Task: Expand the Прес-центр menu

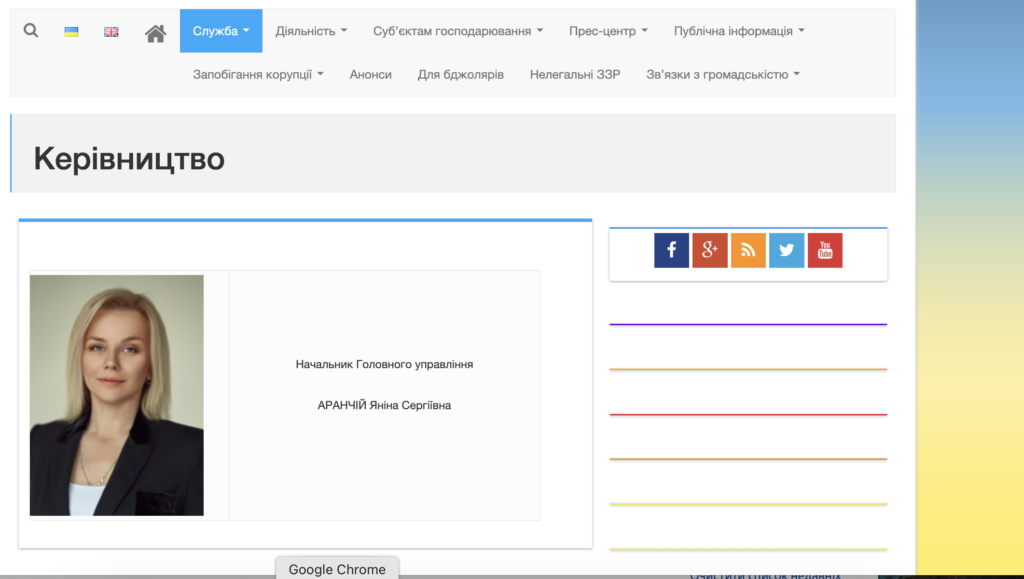Action: pyautogui.click(x=608, y=31)
